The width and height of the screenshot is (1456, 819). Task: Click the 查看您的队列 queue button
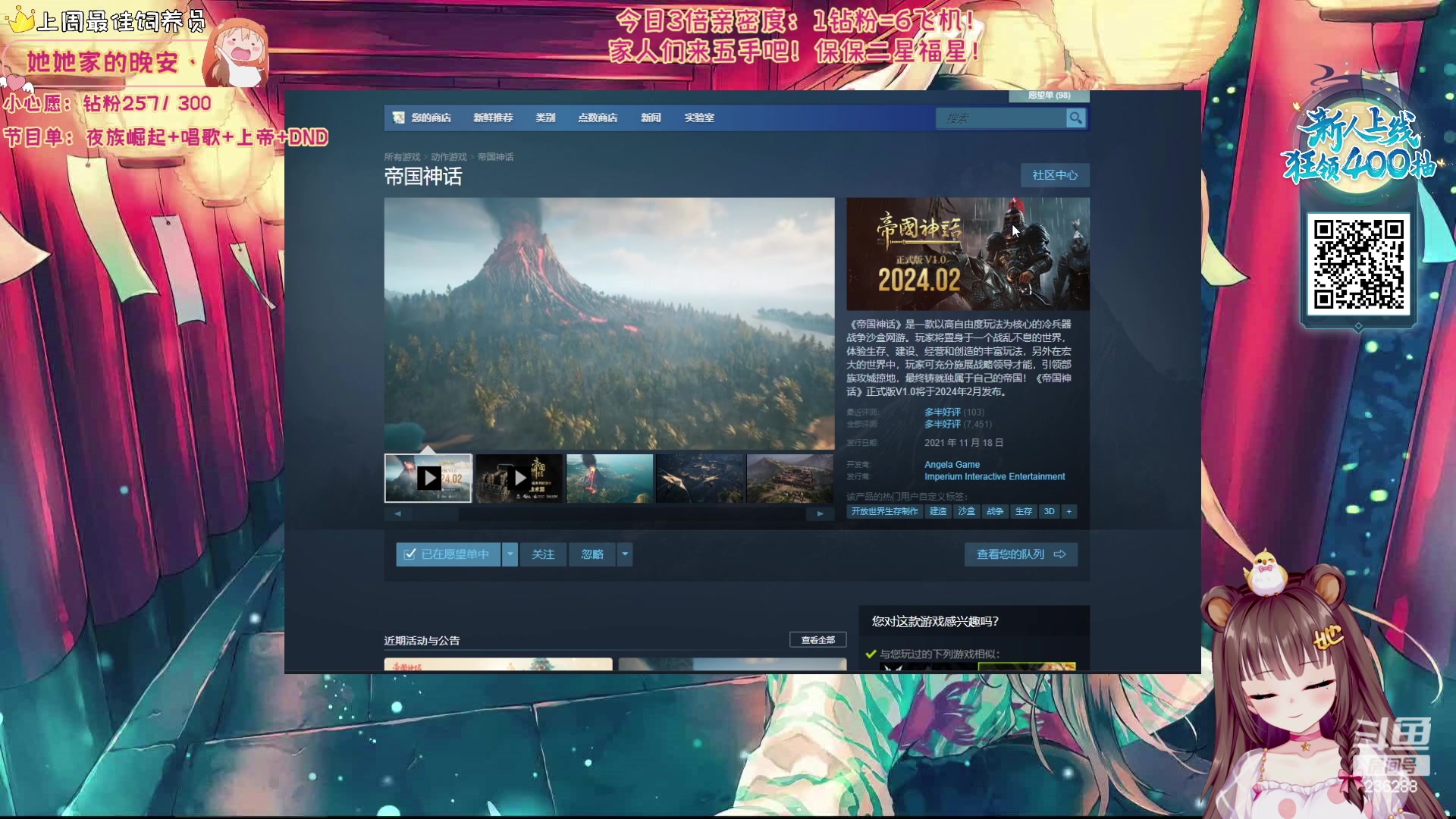(x=1021, y=554)
